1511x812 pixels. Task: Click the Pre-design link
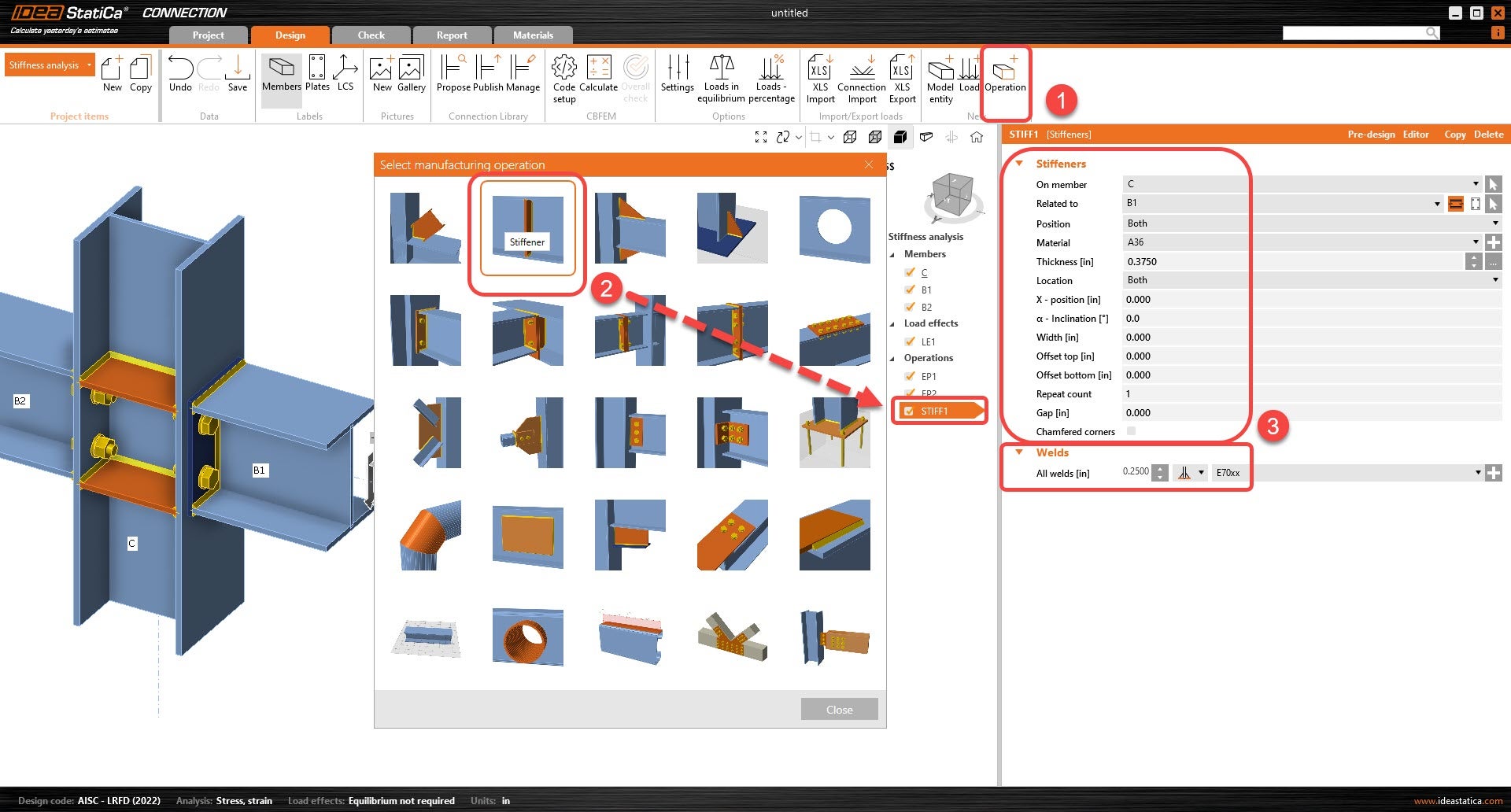1371,135
